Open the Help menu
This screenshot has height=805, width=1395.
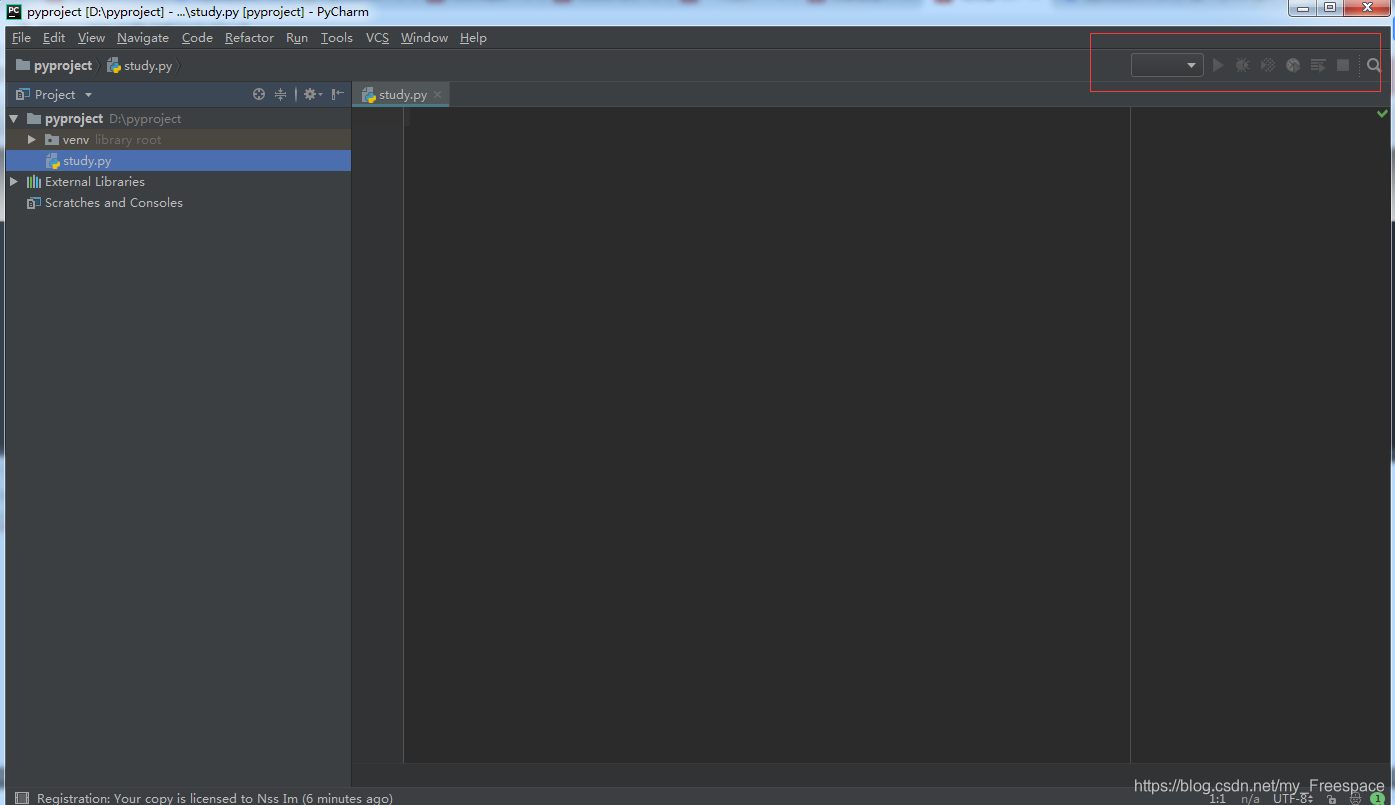coord(473,37)
